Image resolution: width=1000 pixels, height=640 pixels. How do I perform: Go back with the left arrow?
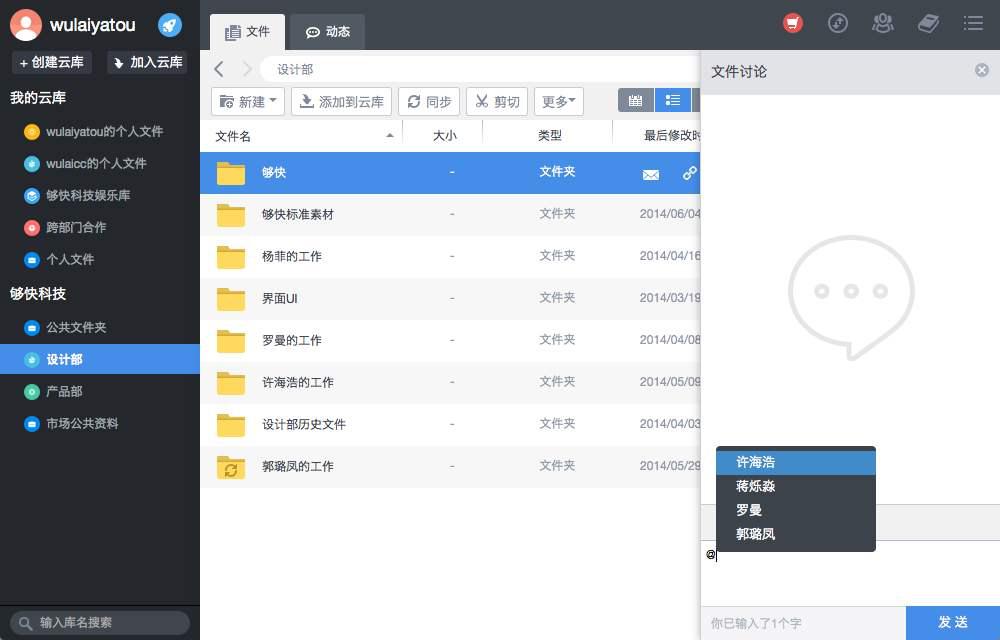[x=219, y=69]
